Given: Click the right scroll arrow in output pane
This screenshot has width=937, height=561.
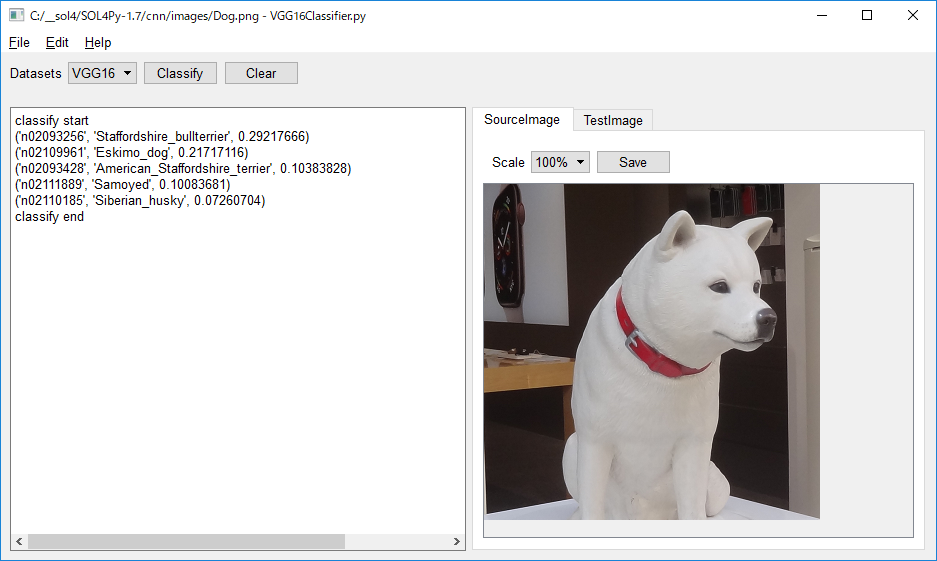Looking at the screenshot, I should [x=457, y=541].
